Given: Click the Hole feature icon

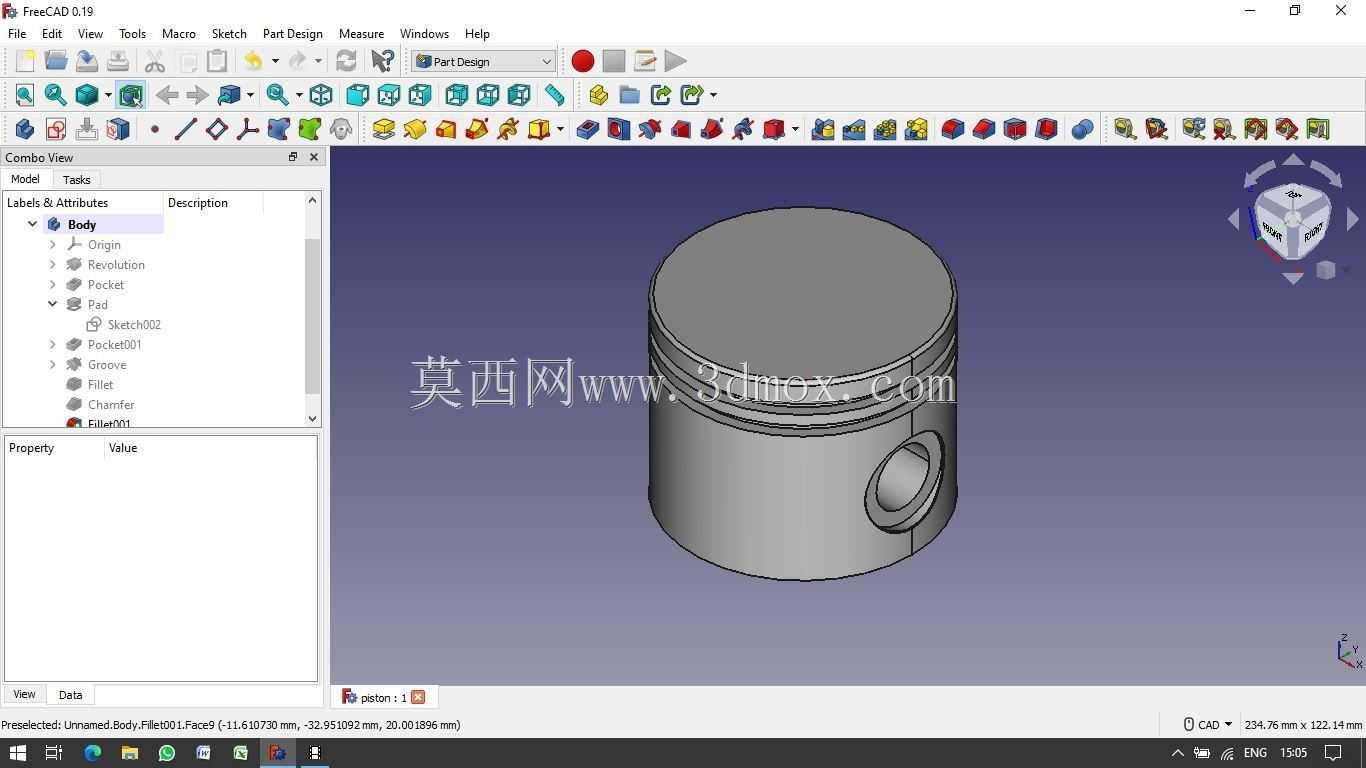Looking at the screenshot, I should click(x=619, y=129).
